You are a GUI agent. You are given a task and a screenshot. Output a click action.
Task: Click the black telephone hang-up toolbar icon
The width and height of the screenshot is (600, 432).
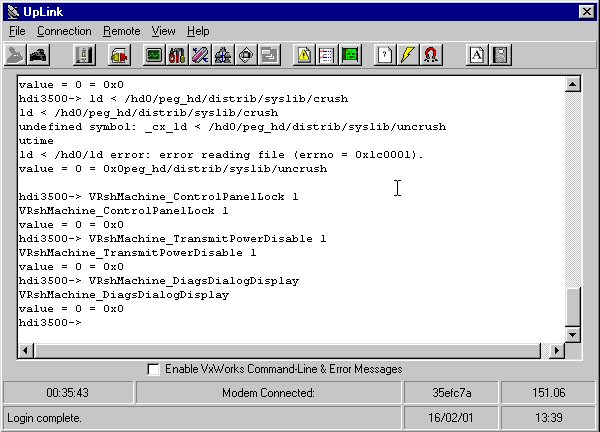[42, 55]
